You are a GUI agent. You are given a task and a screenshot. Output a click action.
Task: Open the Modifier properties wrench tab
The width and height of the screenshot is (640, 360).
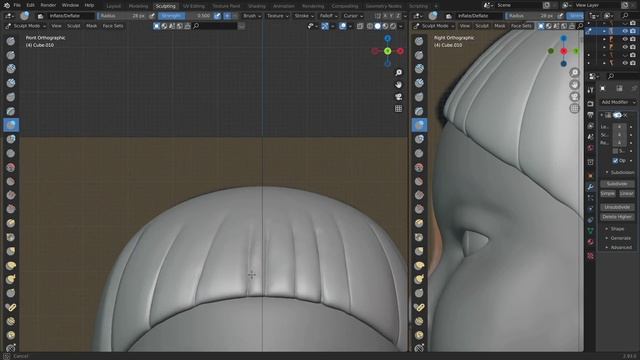pos(590,187)
